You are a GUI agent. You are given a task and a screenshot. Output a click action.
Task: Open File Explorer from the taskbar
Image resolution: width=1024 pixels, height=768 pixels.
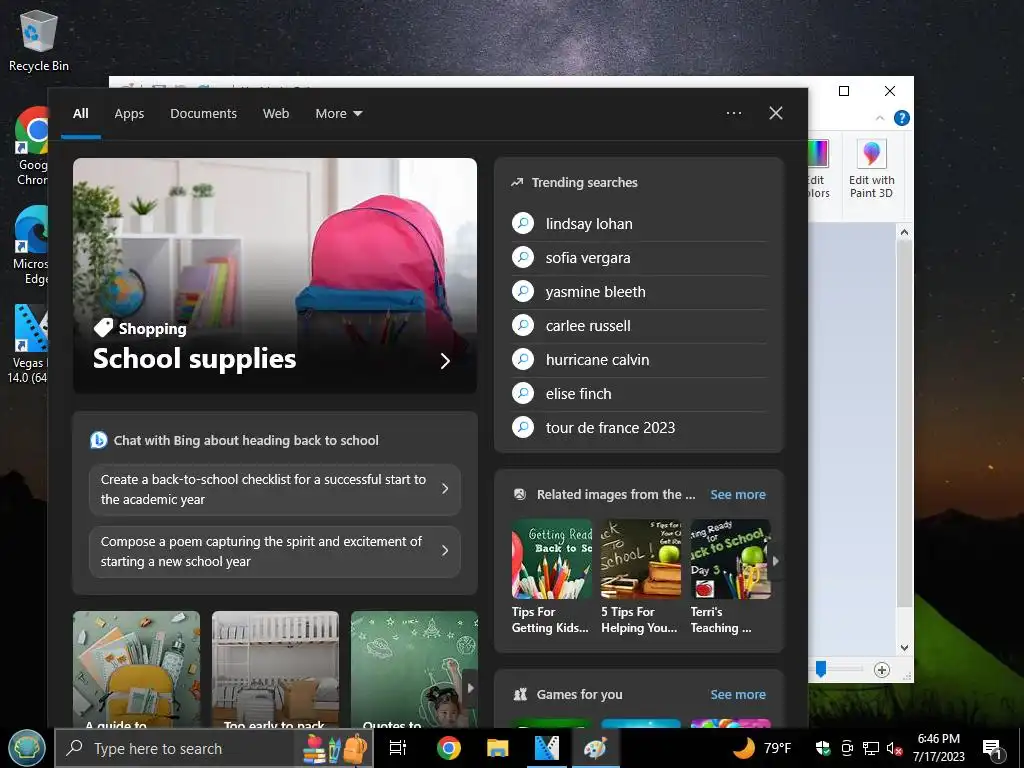[498, 748]
